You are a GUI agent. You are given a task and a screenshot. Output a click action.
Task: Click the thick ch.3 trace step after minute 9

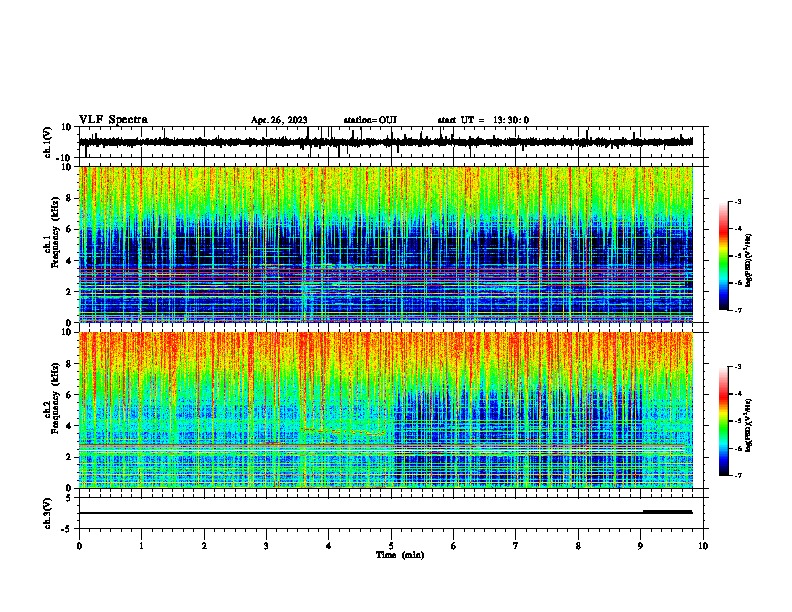point(667,512)
